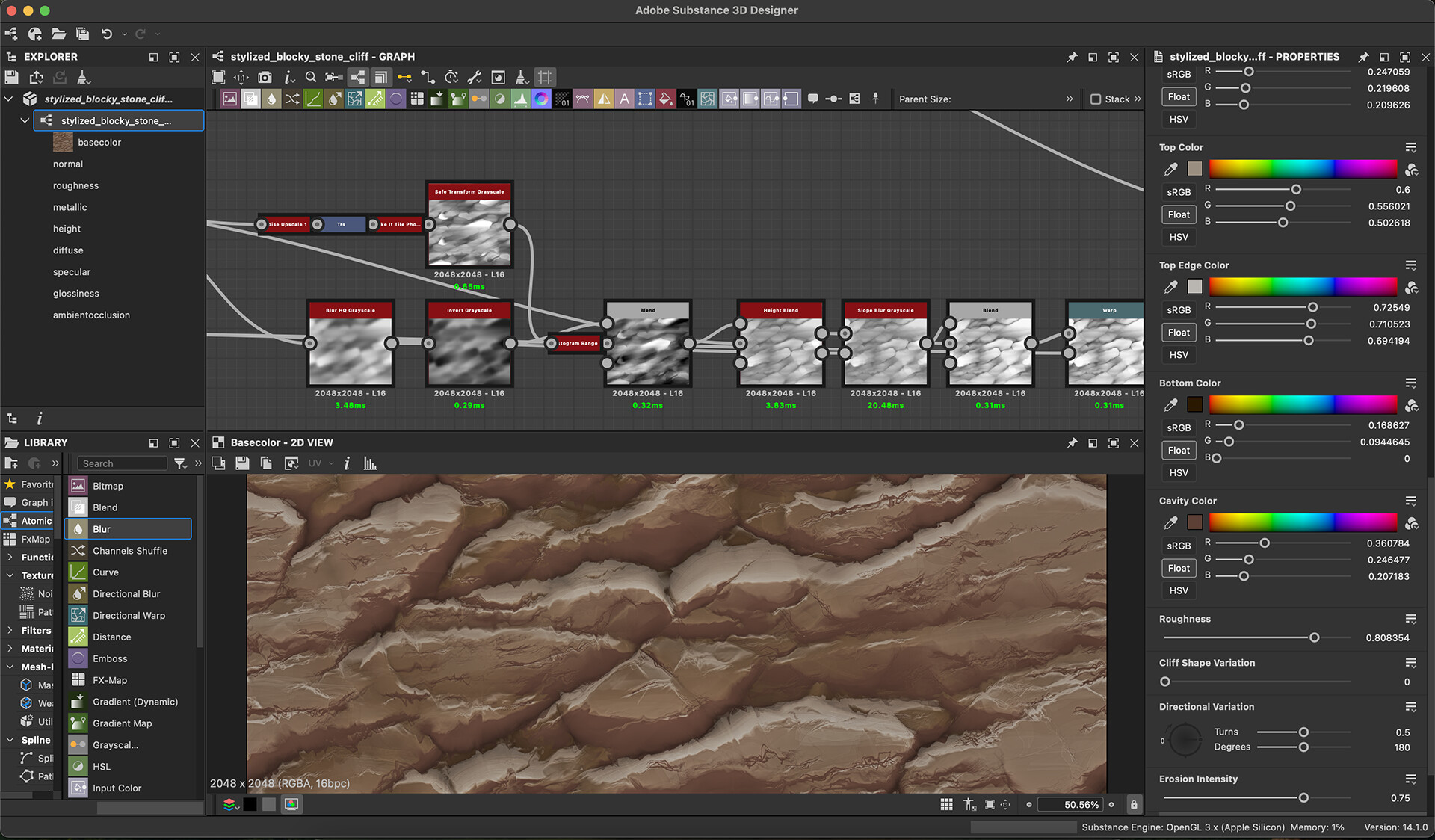Viewport: 1435px width, 840px height.
Task: Save the current basecolor image from 2D View
Action: 242,463
